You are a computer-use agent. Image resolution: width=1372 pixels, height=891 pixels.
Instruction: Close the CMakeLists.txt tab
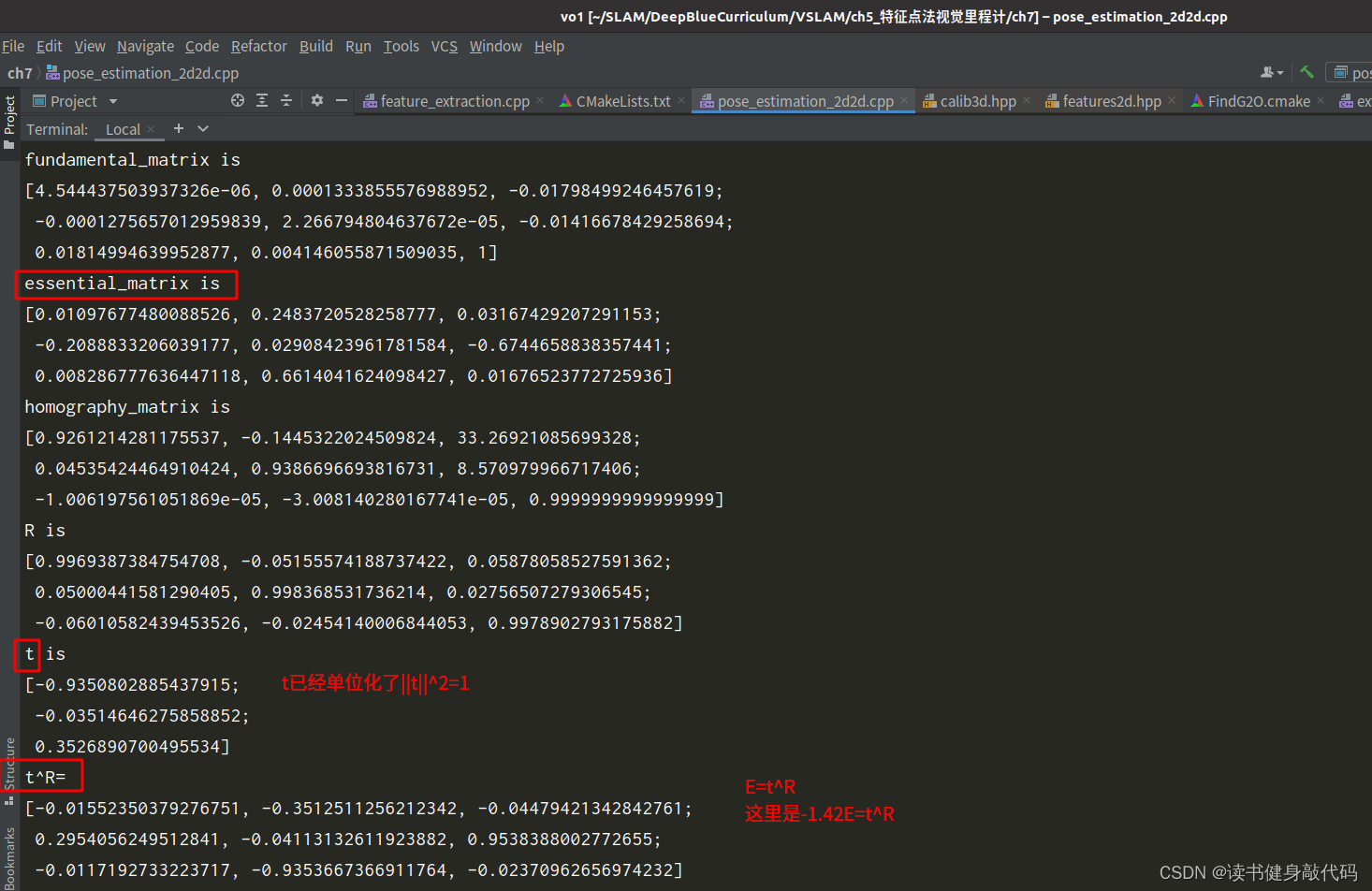coord(681,100)
